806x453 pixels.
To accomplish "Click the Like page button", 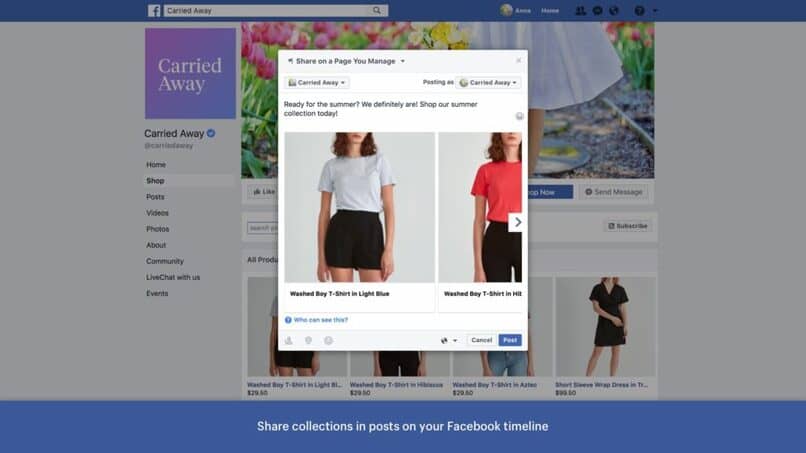I will click(263, 192).
